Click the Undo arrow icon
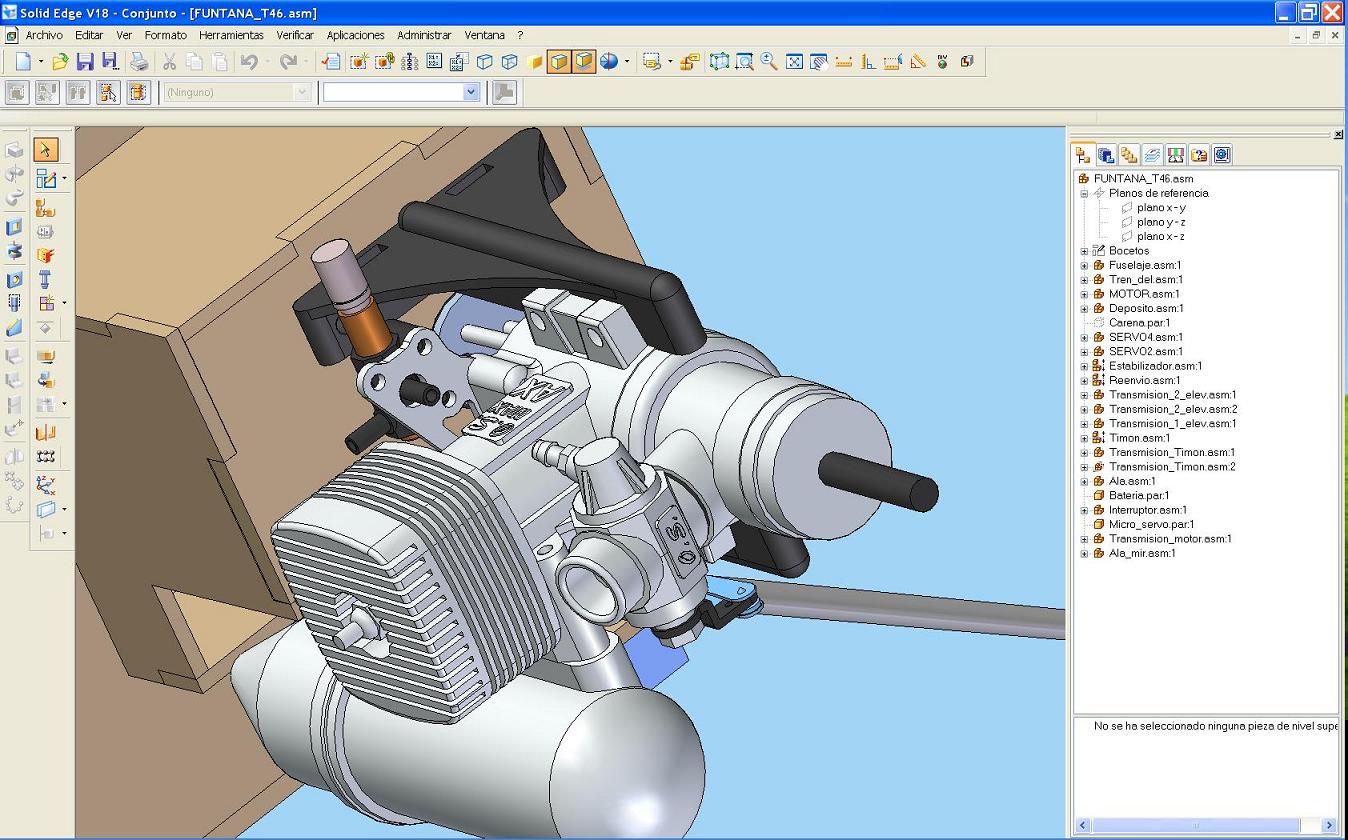The height and width of the screenshot is (840, 1348). pyautogui.click(x=249, y=62)
